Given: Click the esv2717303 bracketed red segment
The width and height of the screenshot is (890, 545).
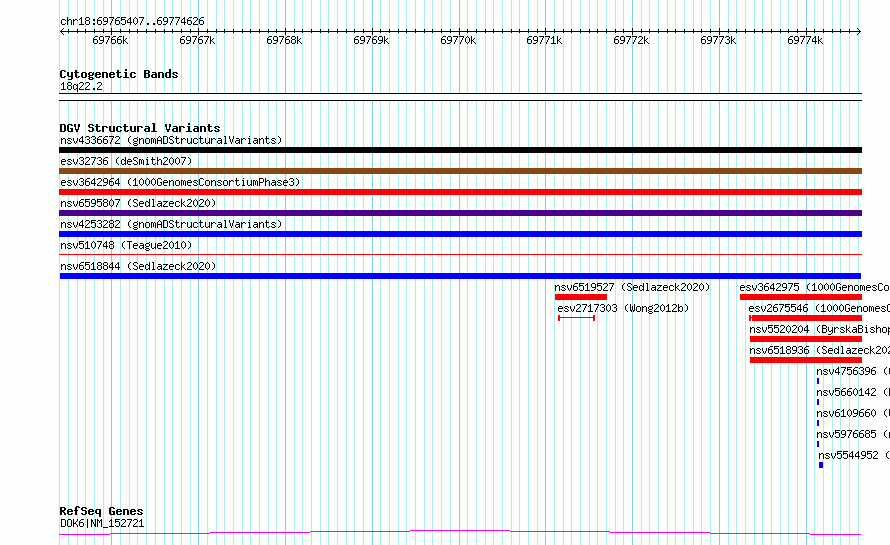Looking at the screenshot, I should (x=576, y=318).
